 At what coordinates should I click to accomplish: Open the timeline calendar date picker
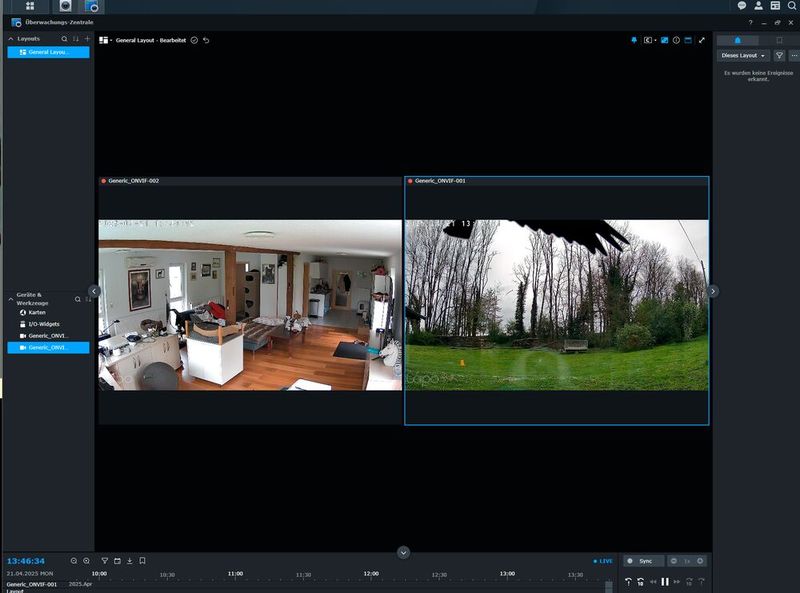117,561
